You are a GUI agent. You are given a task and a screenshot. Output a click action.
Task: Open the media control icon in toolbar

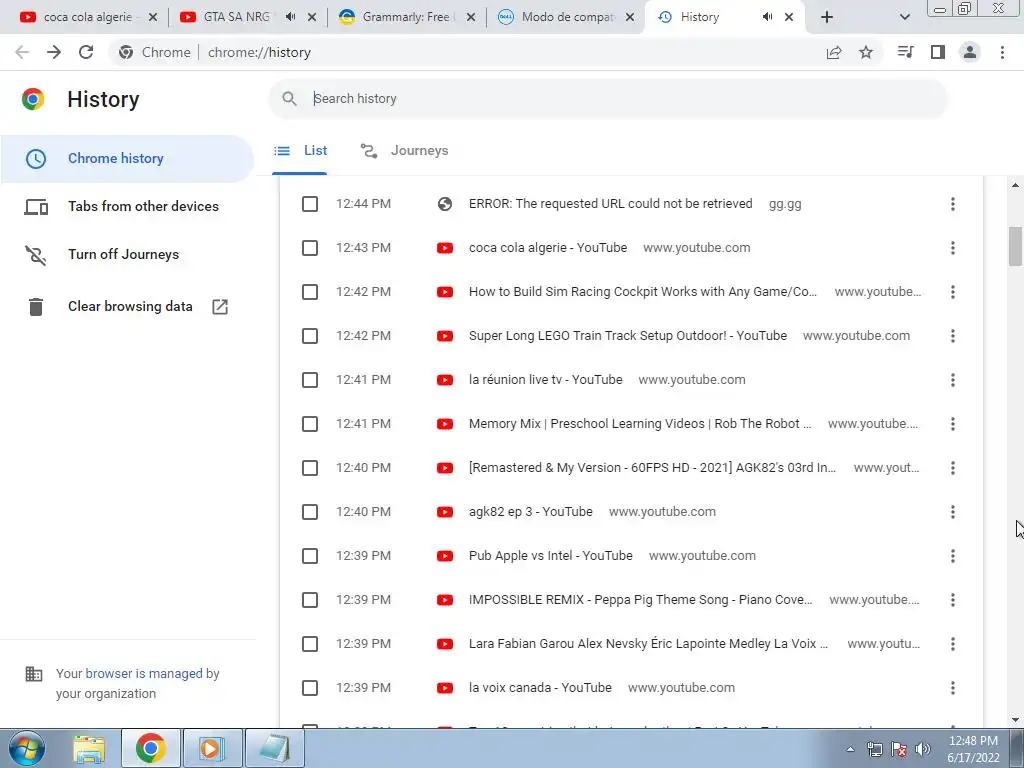(x=905, y=52)
